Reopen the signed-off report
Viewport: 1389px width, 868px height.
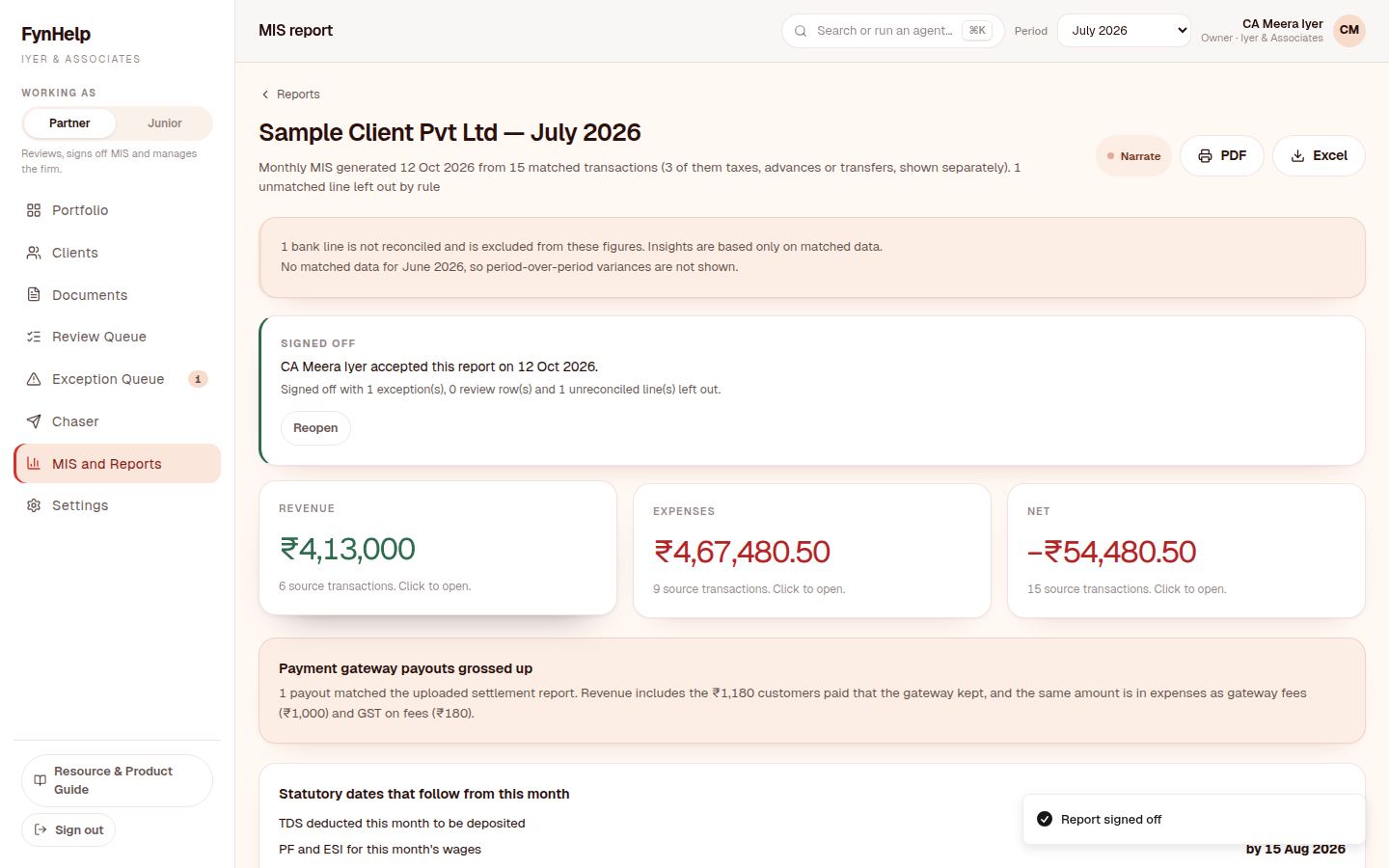coord(315,428)
